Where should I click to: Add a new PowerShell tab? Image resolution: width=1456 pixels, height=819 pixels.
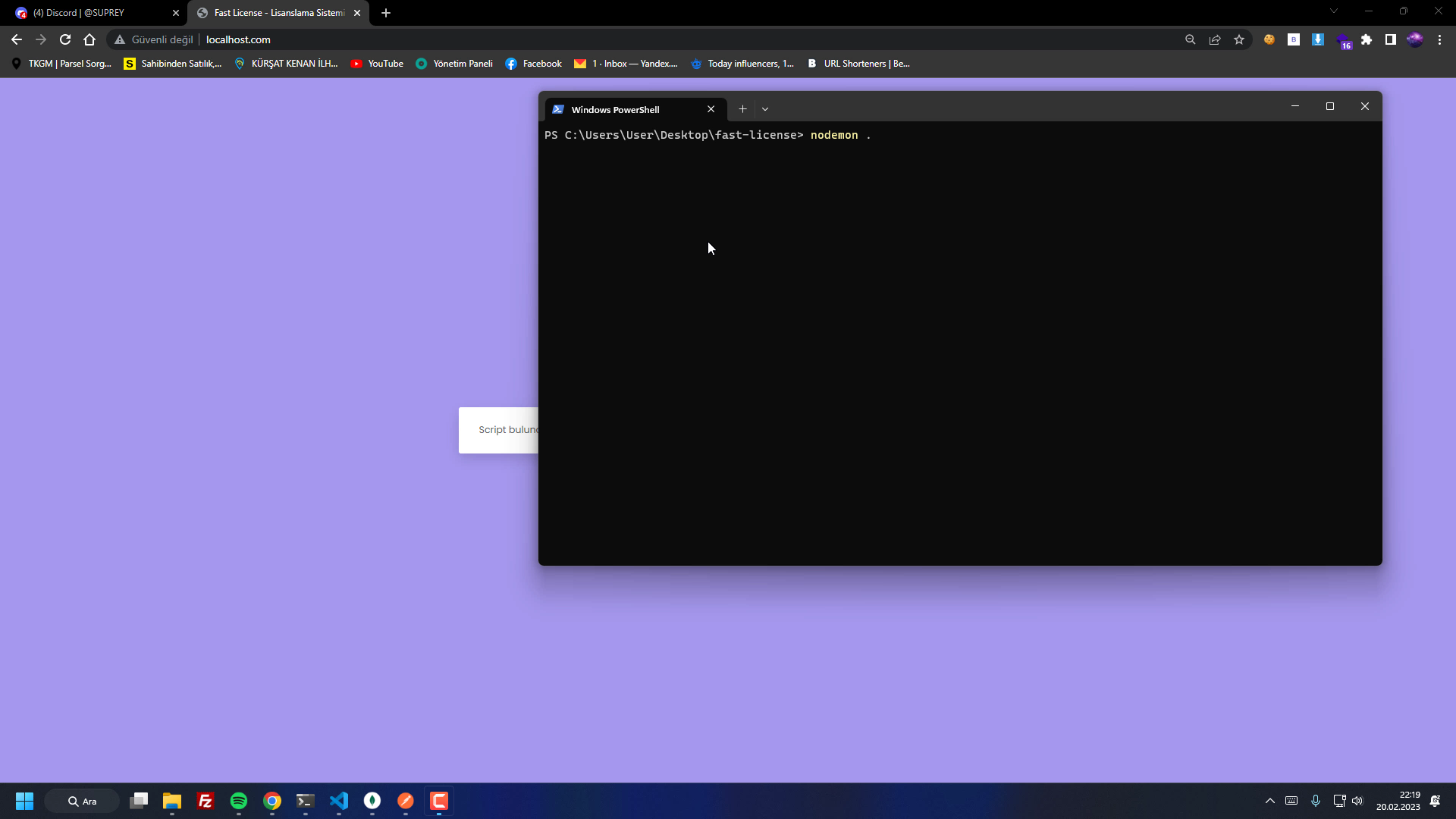tap(742, 109)
